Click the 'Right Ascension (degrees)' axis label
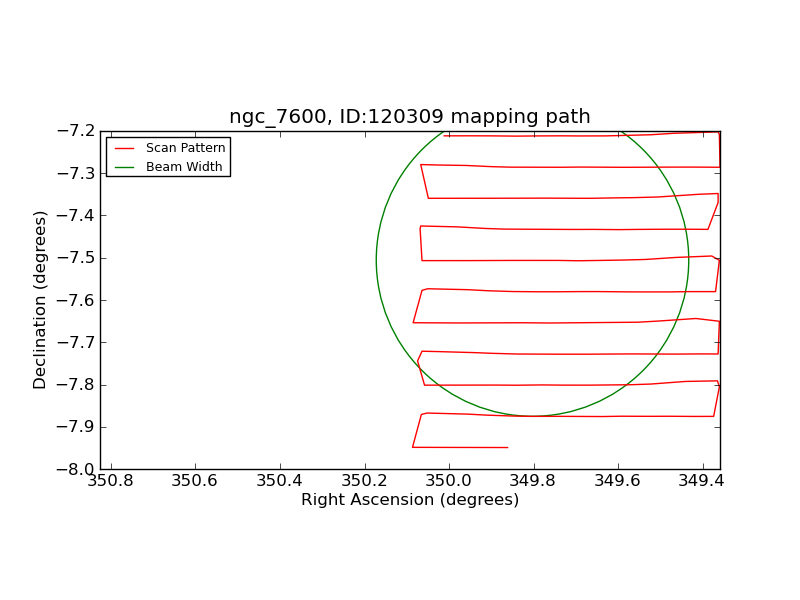Screen dimensions: 800x600 (410, 499)
